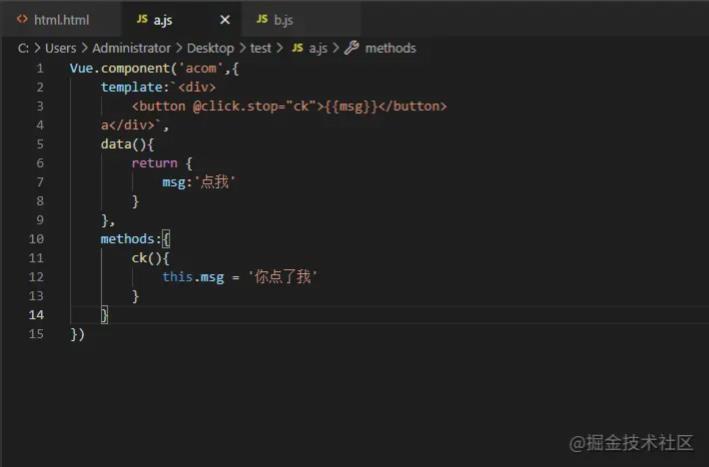709x467 pixels.
Task: Expand the Users breadcrumb segment
Action: point(60,48)
